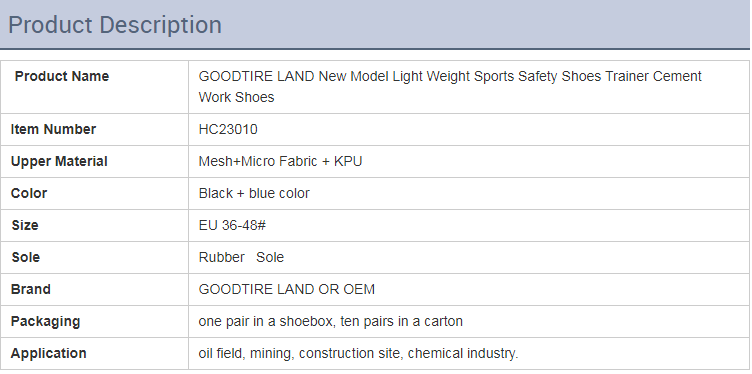This screenshot has height=374, width=752.
Task: Select the Application row label
Action: click(48, 354)
